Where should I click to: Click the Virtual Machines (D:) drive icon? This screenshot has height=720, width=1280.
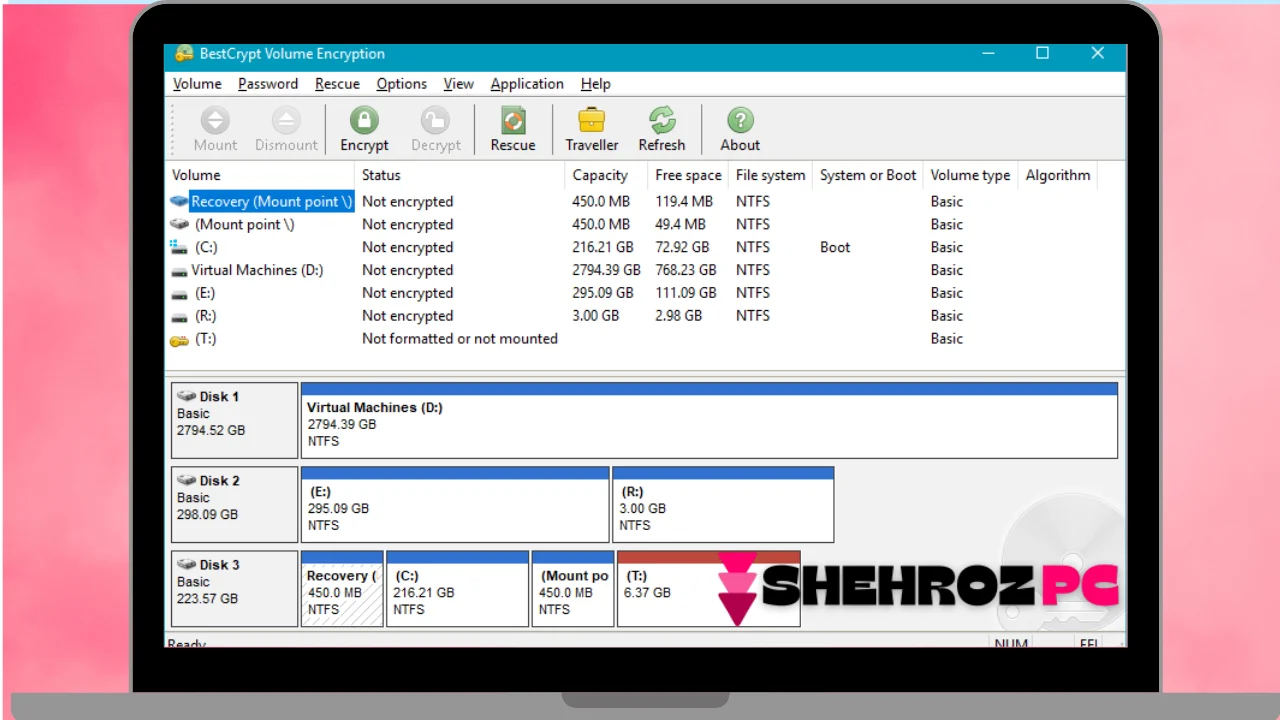pyautogui.click(x=179, y=270)
